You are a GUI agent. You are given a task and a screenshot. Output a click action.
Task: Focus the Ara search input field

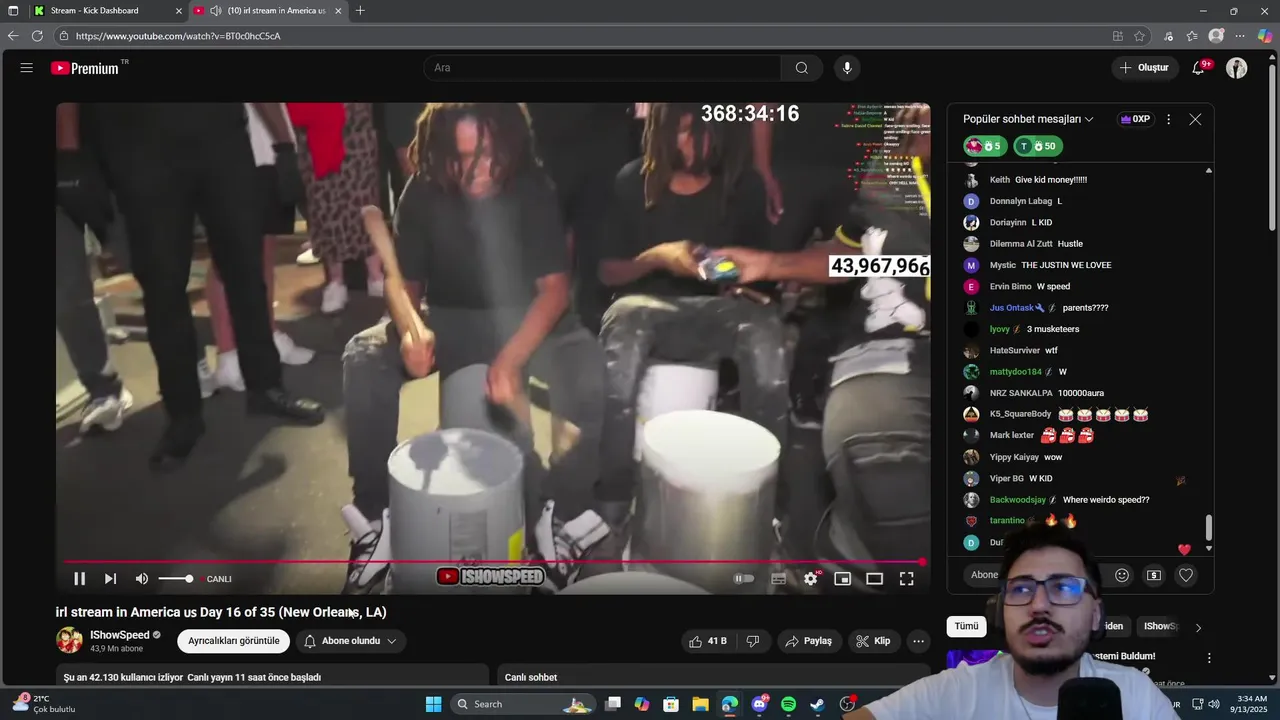pos(602,68)
